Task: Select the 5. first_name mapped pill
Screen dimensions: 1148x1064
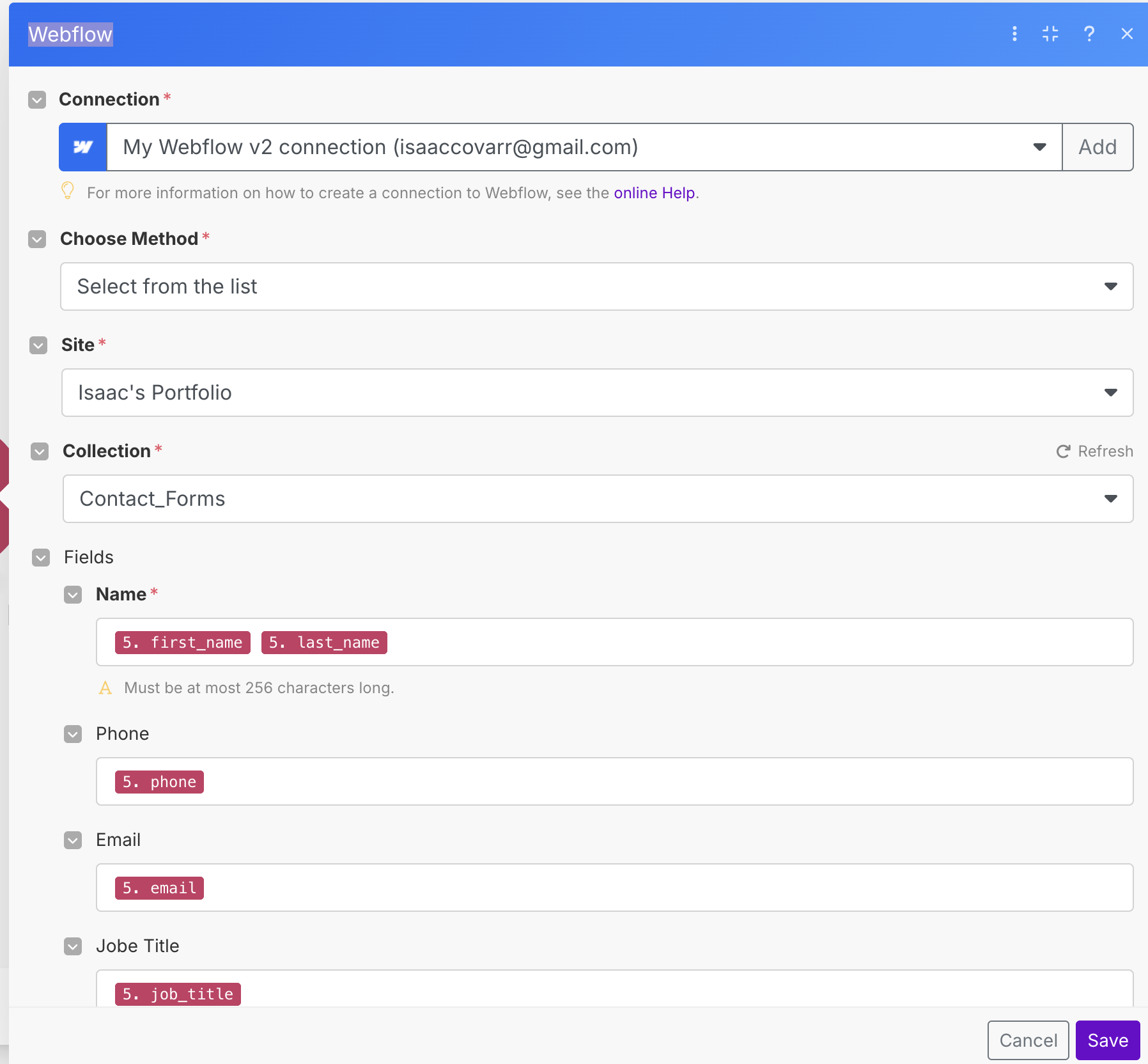Action: coord(183,643)
